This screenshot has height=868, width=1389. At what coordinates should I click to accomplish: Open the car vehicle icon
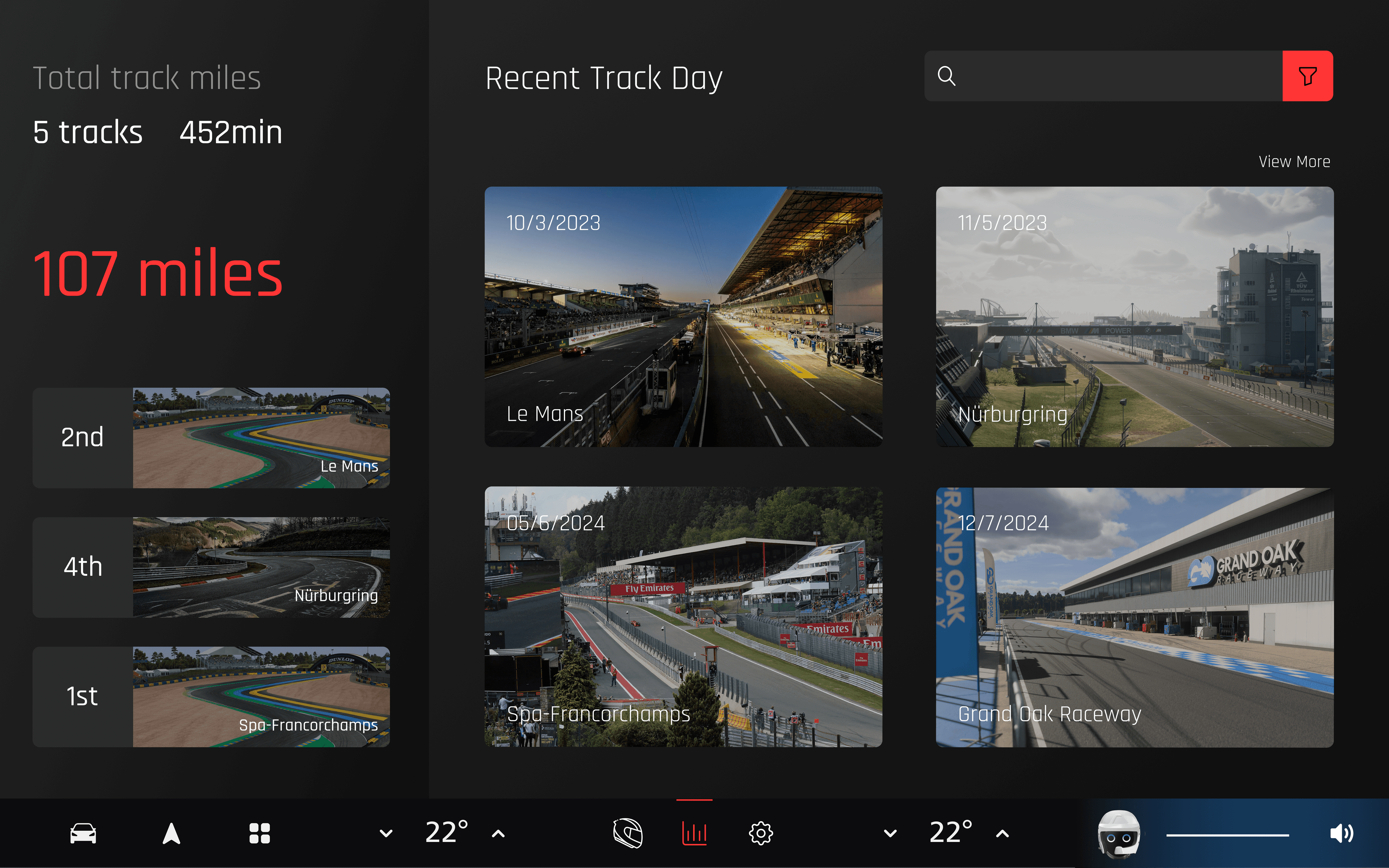83,833
